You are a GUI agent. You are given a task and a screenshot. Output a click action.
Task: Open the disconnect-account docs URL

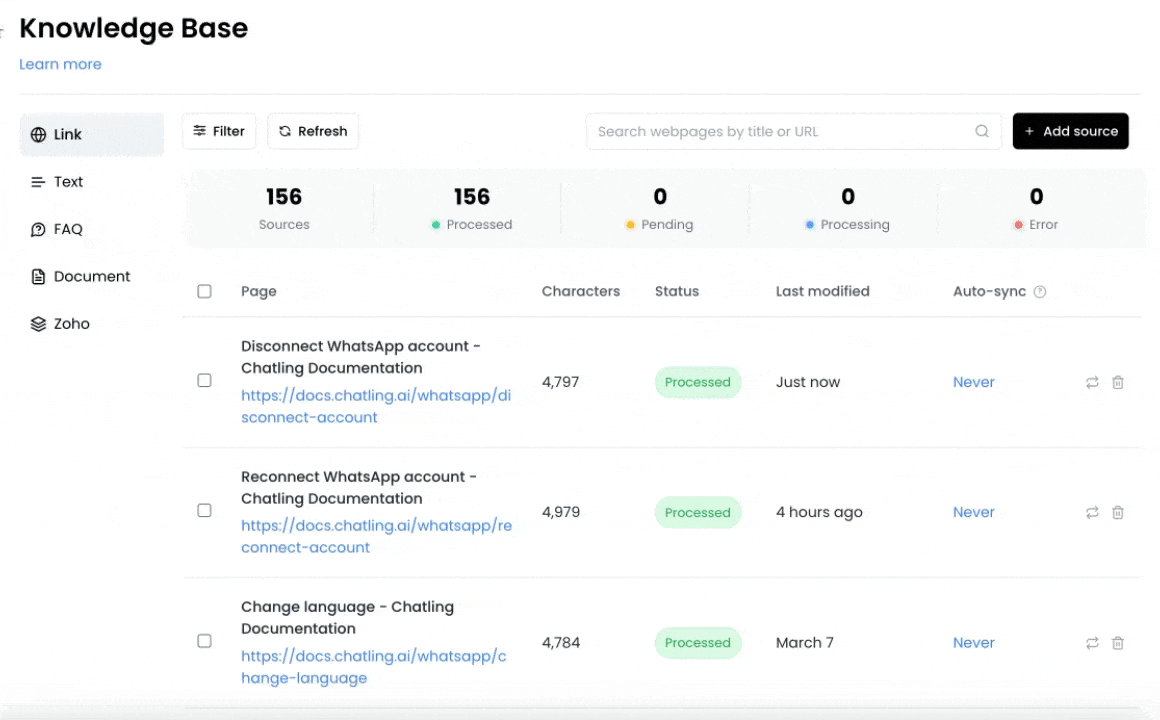[x=376, y=406]
